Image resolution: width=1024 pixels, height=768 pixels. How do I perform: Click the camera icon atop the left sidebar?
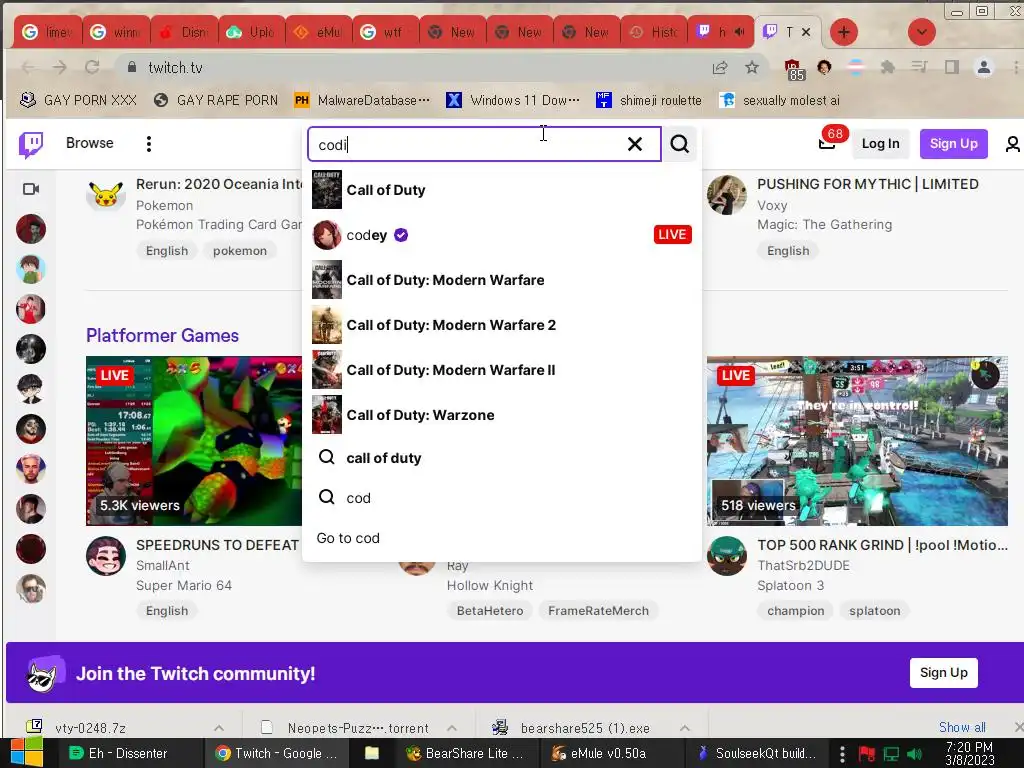pyautogui.click(x=31, y=189)
